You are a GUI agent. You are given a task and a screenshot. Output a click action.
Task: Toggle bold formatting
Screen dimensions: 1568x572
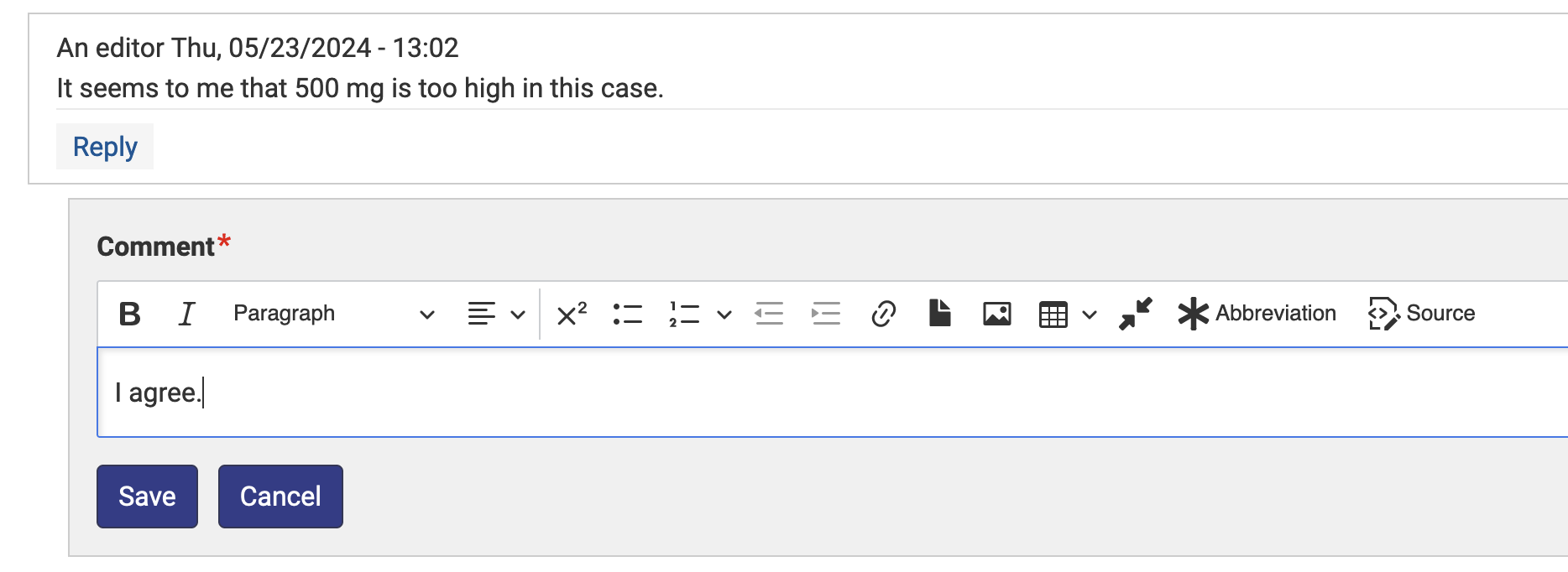point(129,314)
